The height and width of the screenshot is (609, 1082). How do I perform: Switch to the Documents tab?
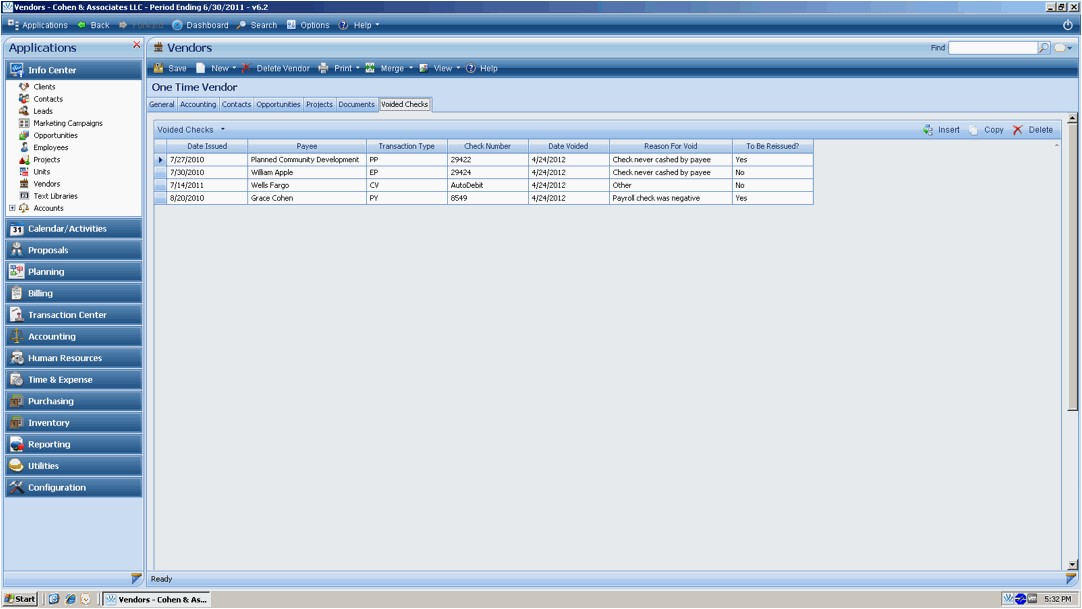(x=356, y=104)
